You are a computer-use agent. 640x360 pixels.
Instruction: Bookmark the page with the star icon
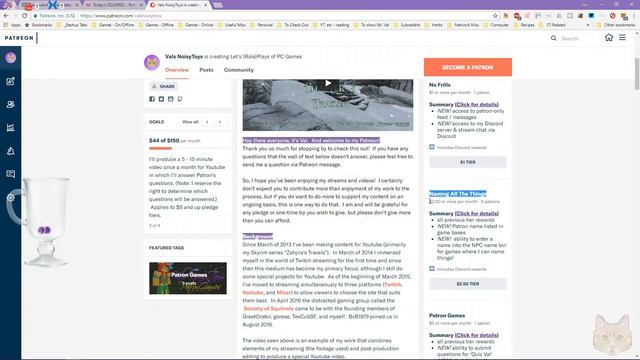(495, 16)
